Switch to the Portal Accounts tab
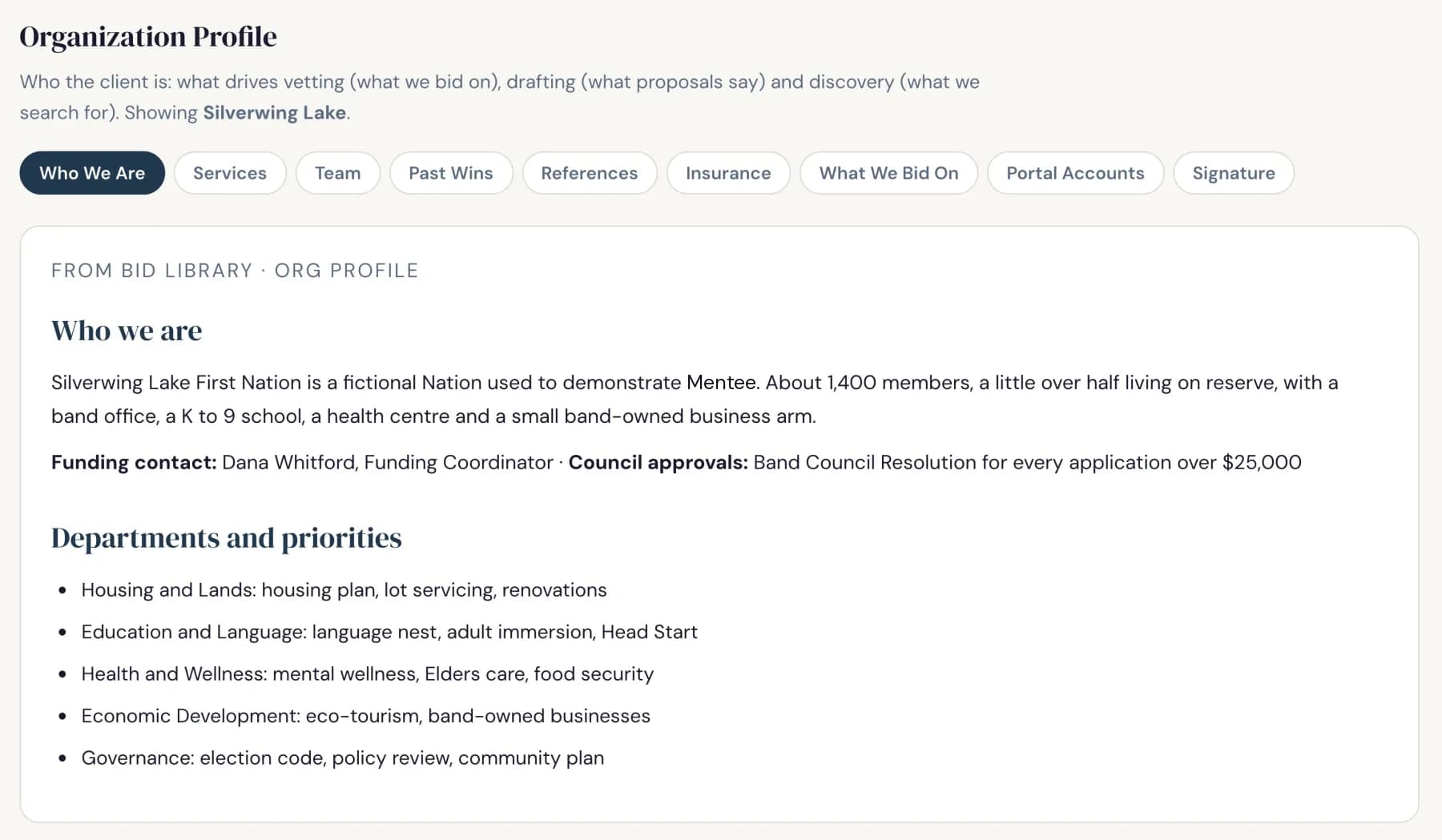 coord(1075,173)
